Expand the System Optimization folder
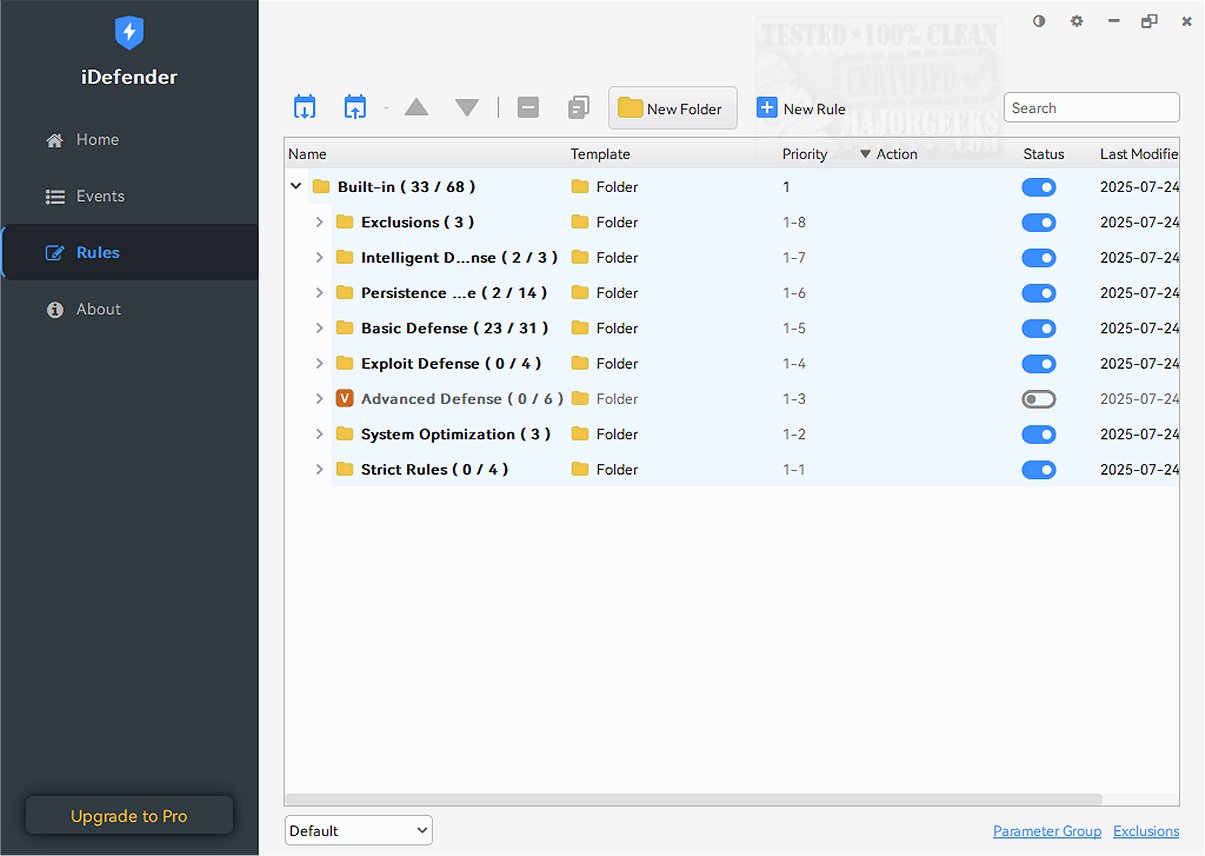The width and height of the screenshot is (1205, 856). point(320,434)
